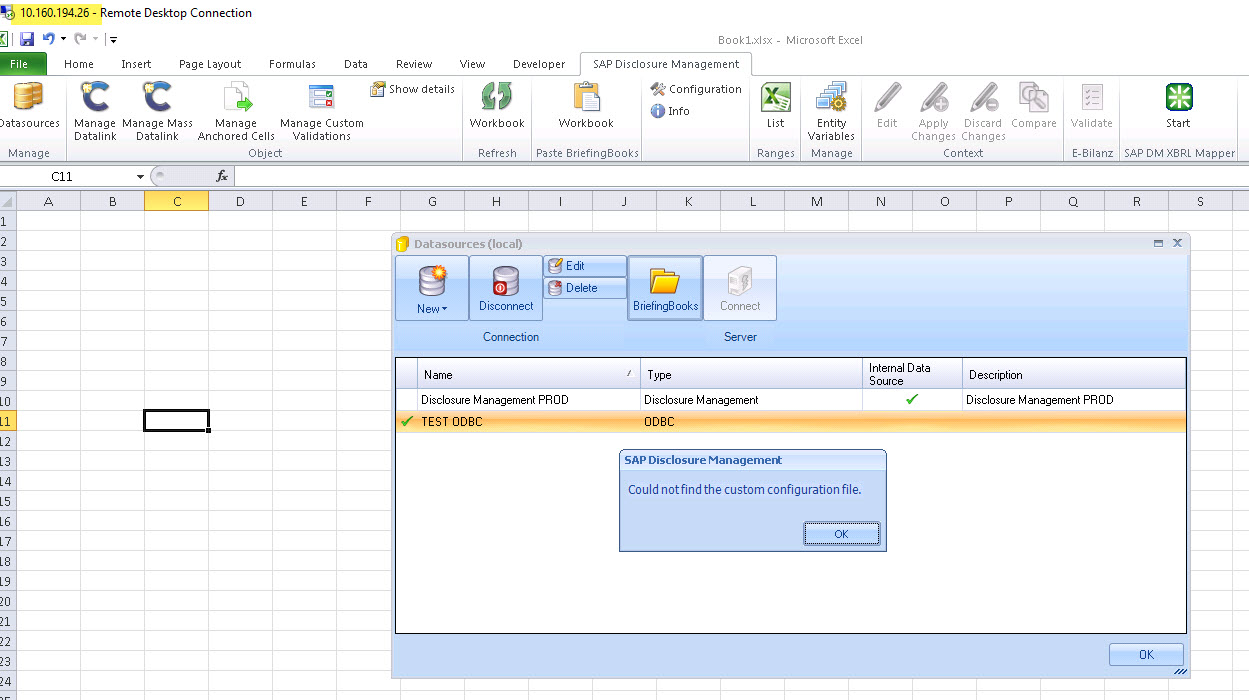Switch to the Data tab
Viewport: 1249px width, 700px height.
point(356,64)
